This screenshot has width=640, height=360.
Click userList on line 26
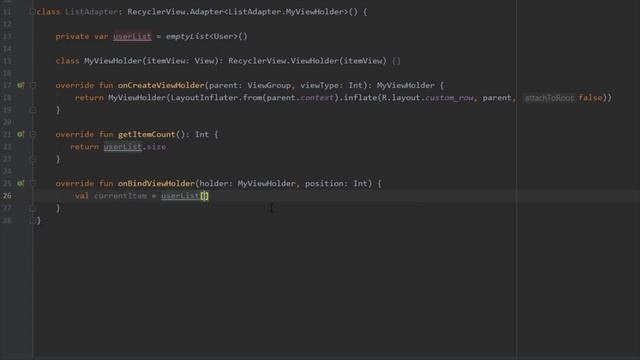(x=180, y=196)
